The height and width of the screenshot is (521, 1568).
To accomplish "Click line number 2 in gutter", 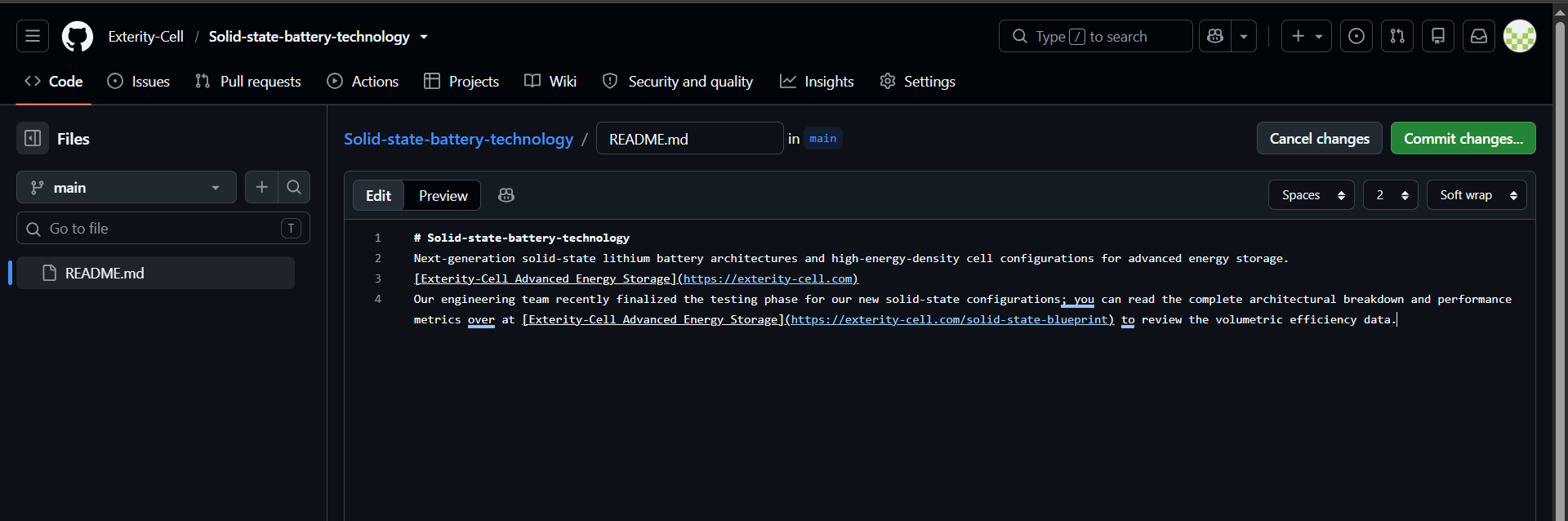I will coord(378,258).
